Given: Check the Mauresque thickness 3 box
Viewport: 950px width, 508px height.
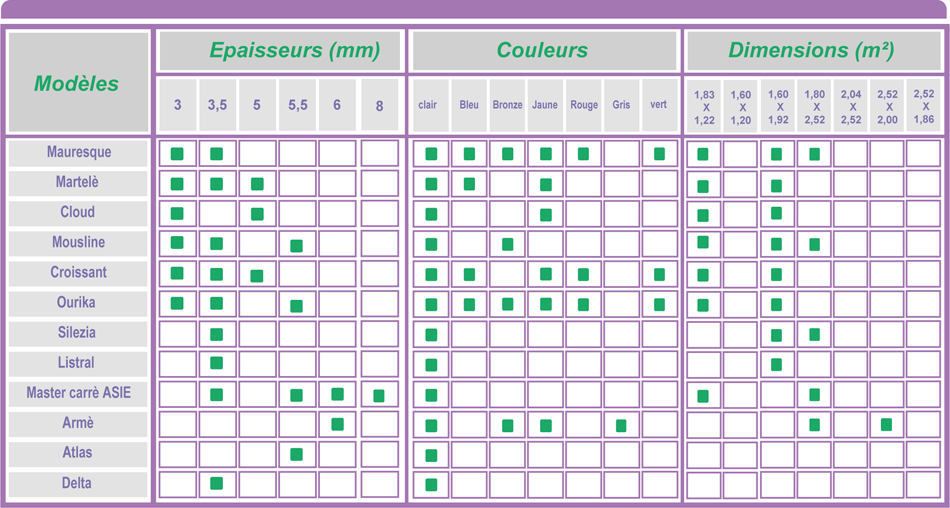Looking at the screenshot, I should [178, 154].
